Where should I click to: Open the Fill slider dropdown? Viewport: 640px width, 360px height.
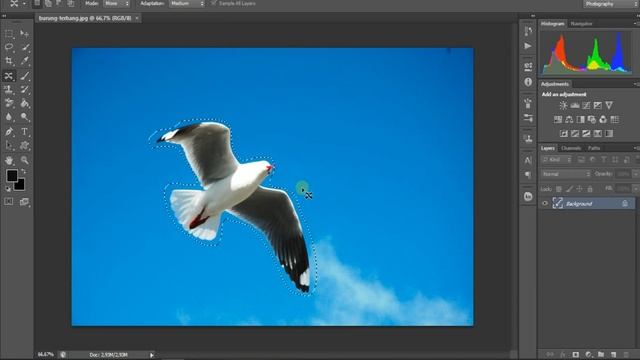(x=635, y=189)
